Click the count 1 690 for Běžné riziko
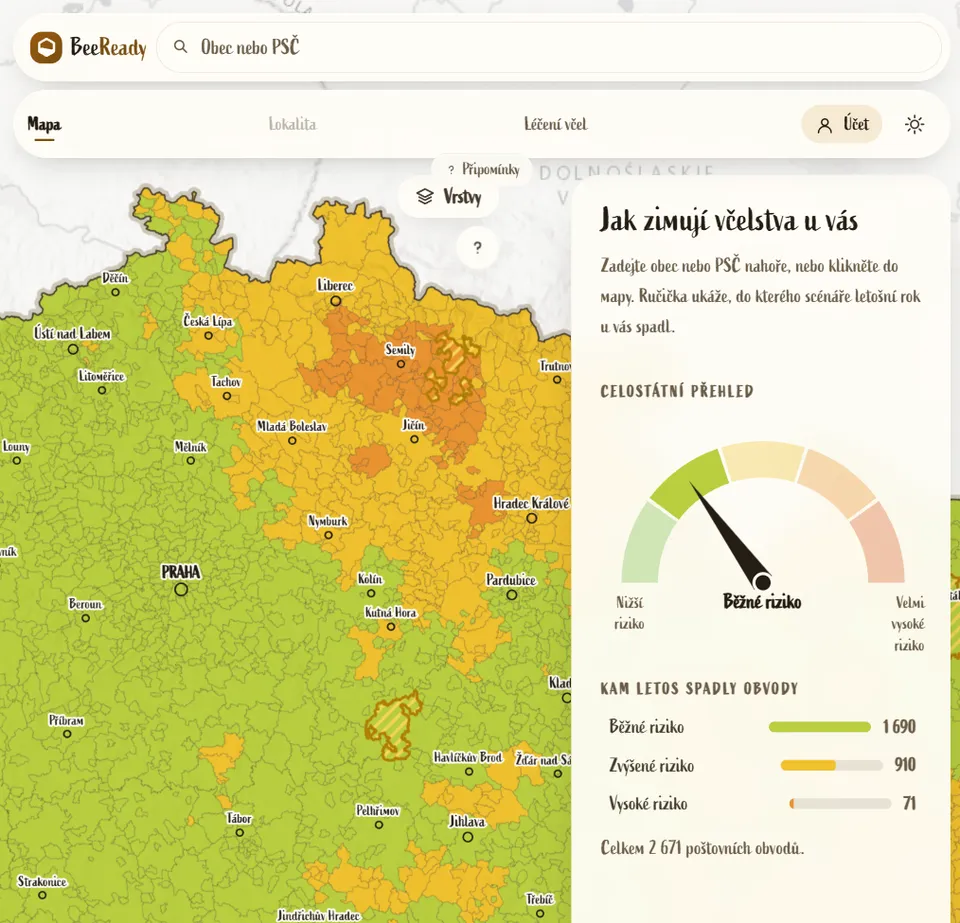Viewport: 960px width, 923px height. tap(899, 727)
